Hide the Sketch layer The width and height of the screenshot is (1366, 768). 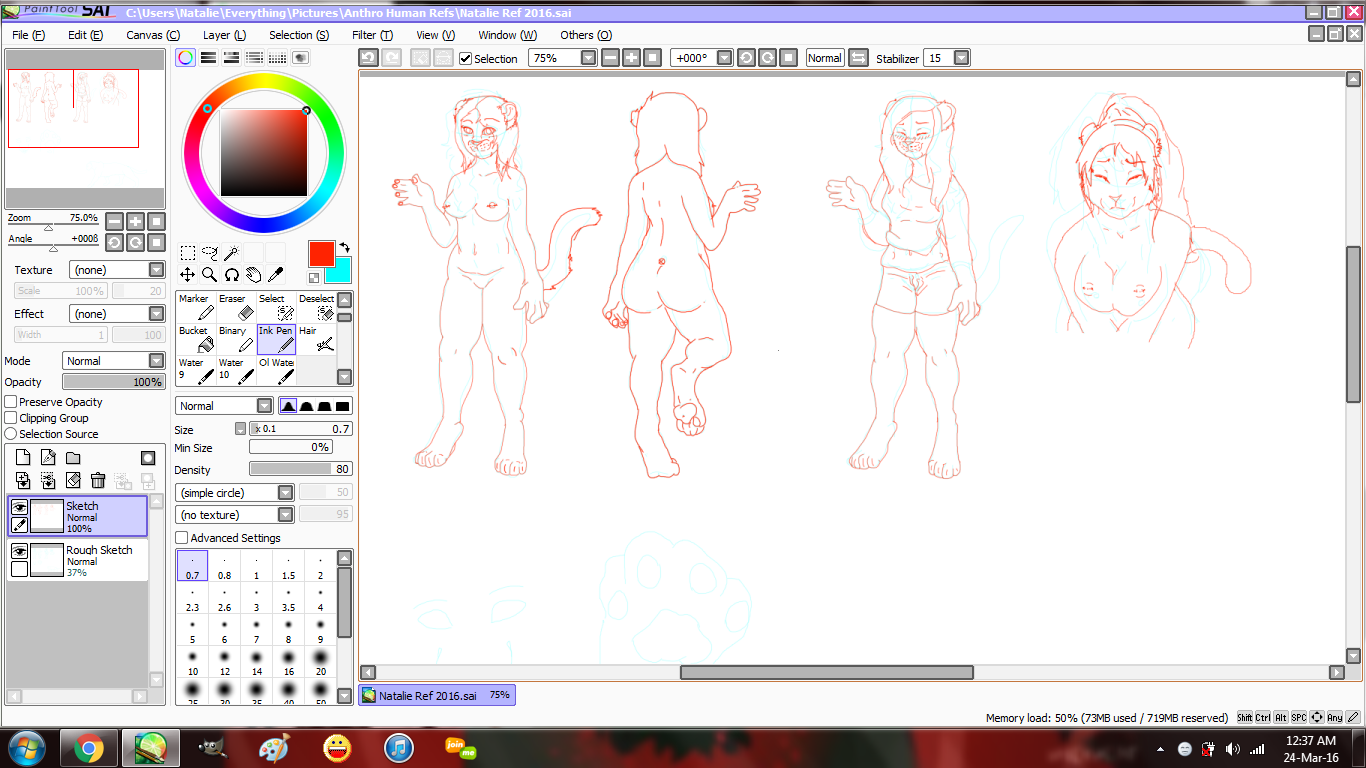click(x=19, y=507)
